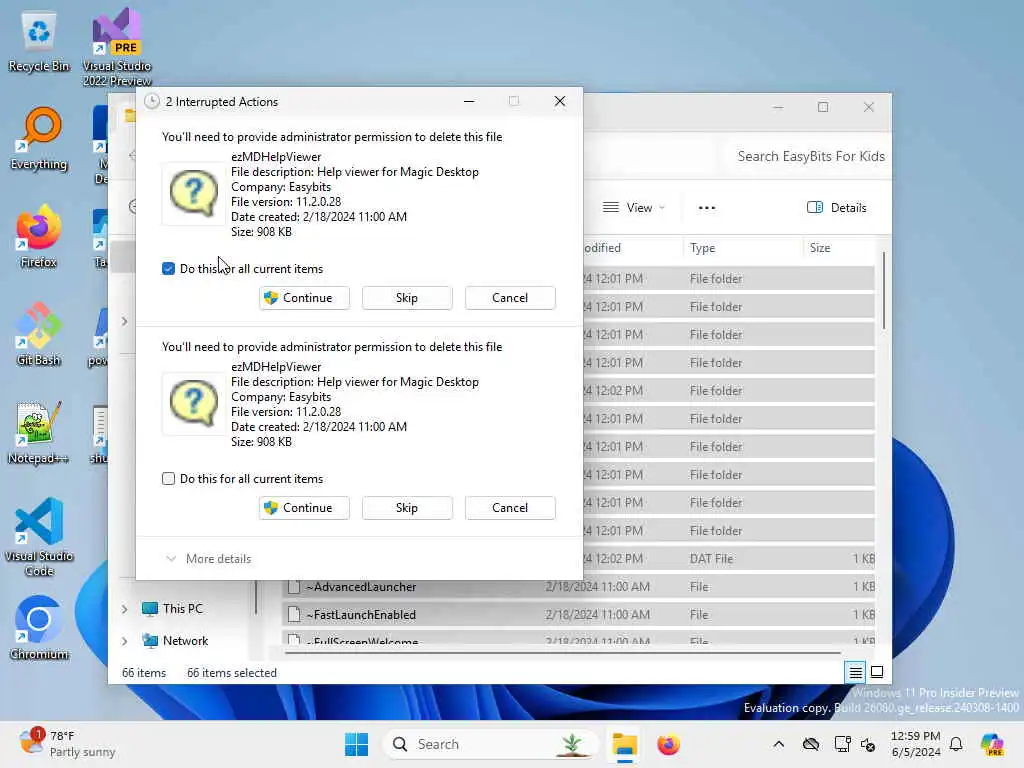Sort by Type column header
1024x768 pixels.
[x=743, y=248]
